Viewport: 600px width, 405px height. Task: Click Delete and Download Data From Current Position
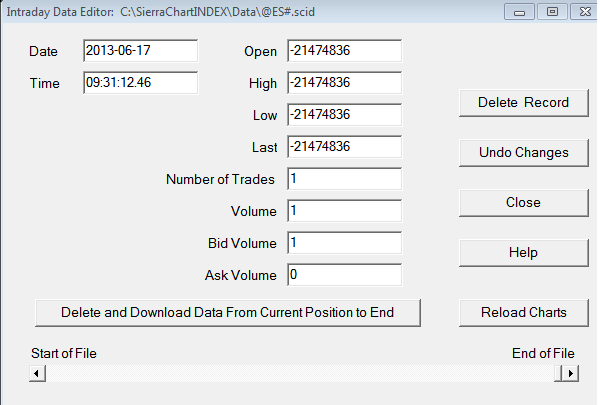tap(228, 313)
